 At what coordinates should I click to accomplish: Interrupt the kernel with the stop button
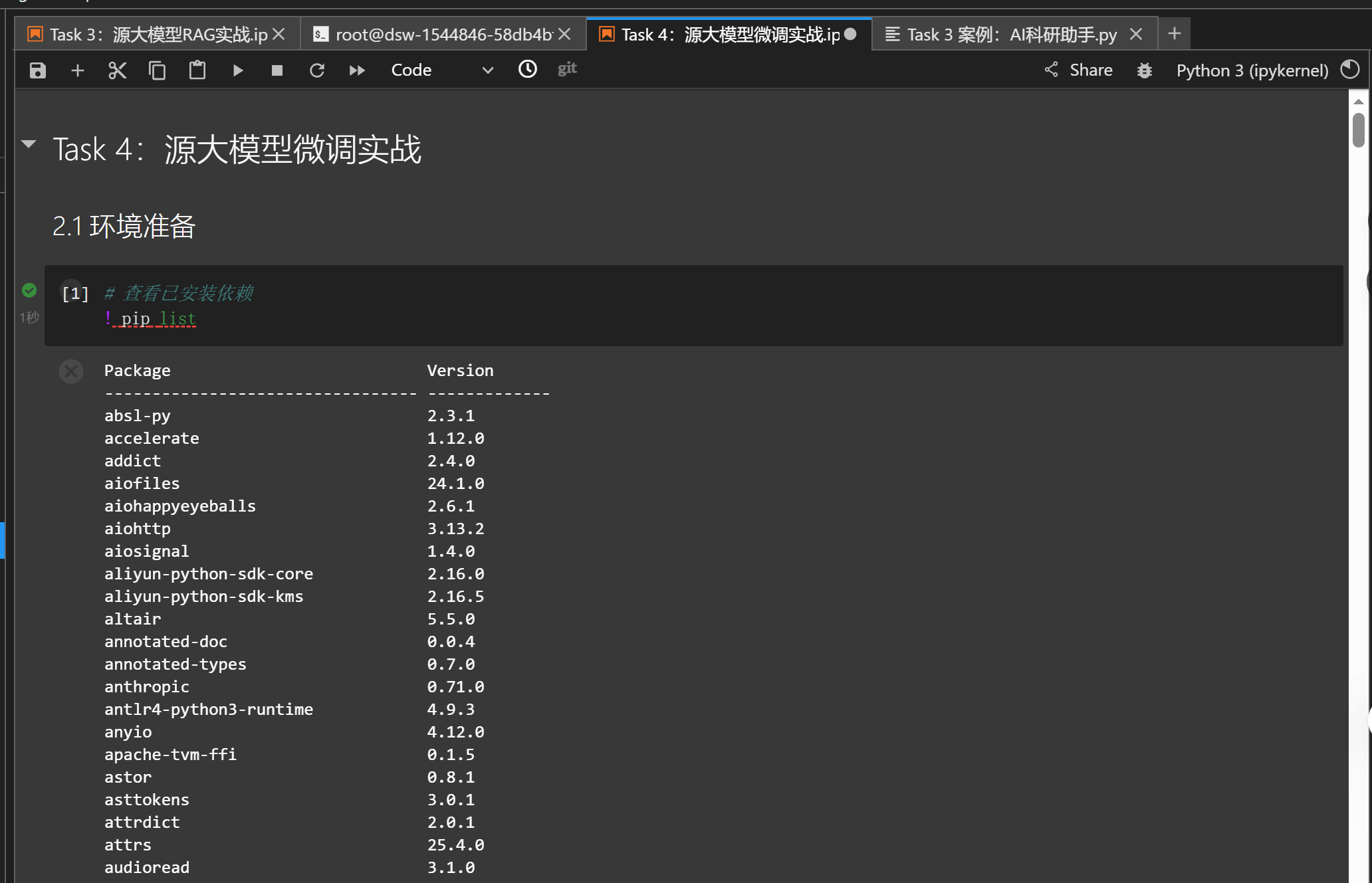point(277,70)
